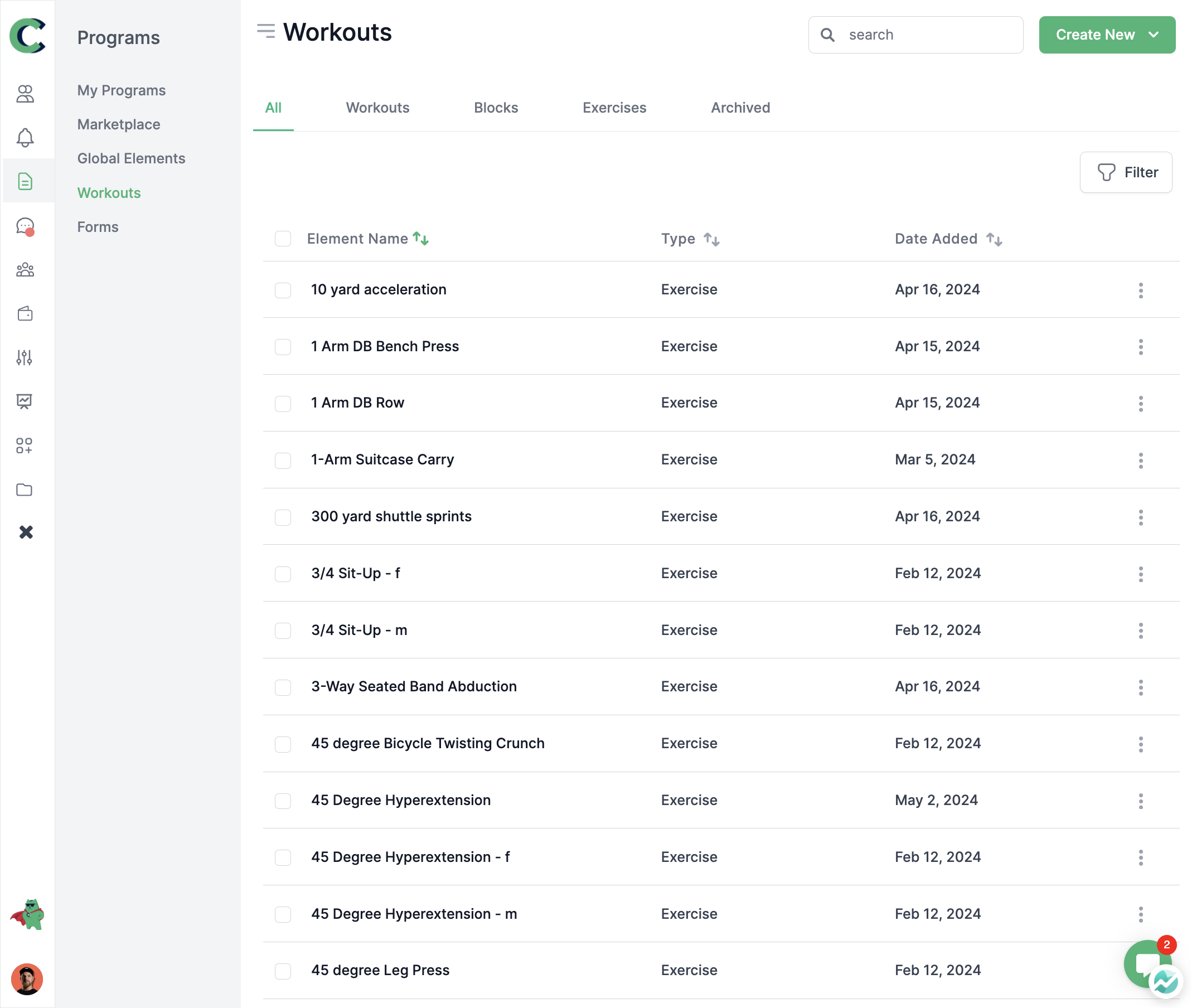
Task: Switch to the Exercises tab
Action: [615, 107]
